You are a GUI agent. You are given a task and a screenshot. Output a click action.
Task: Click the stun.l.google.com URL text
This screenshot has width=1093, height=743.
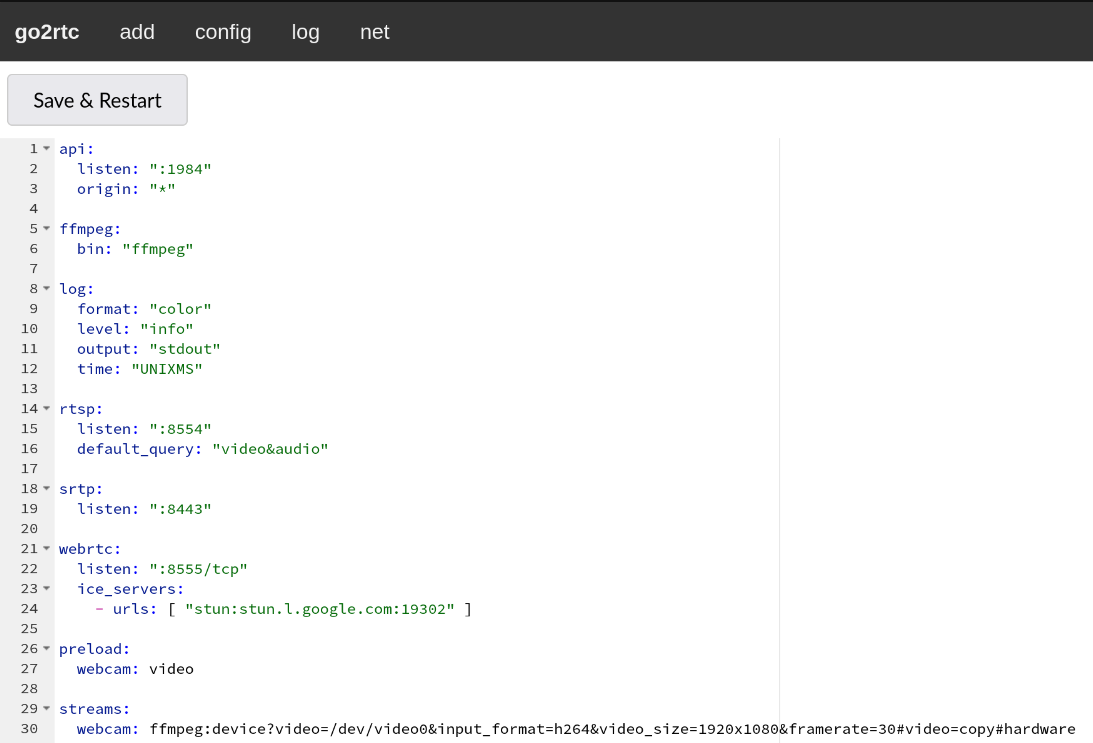pyautogui.click(x=320, y=608)
